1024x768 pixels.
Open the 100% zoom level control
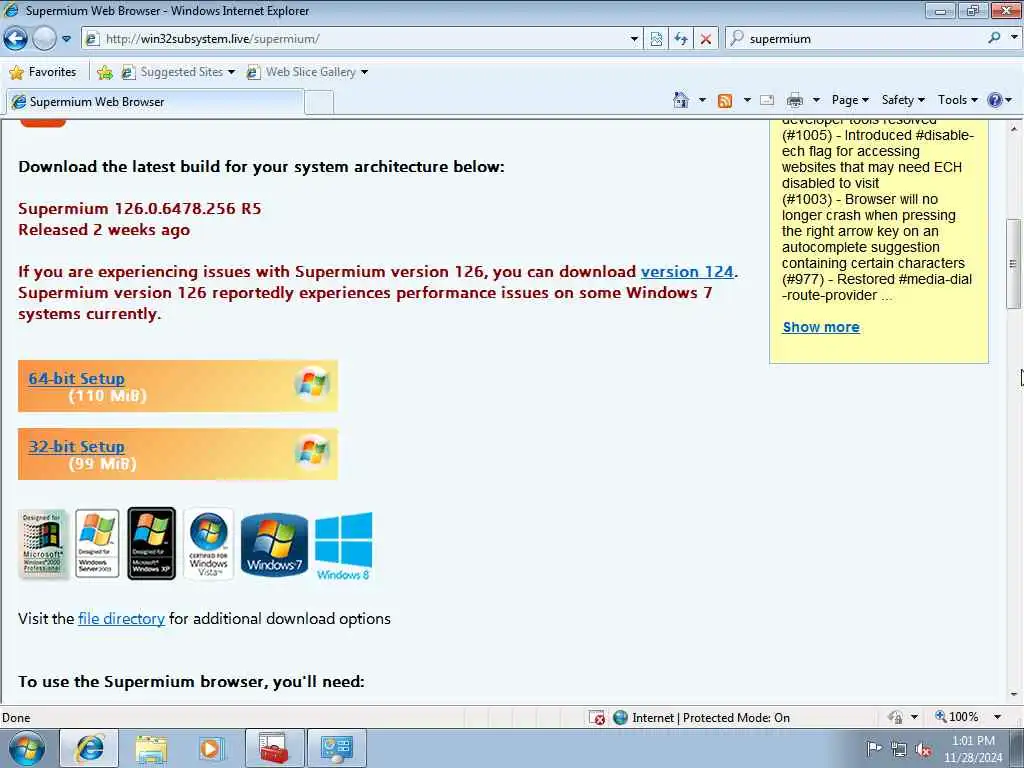957,717
